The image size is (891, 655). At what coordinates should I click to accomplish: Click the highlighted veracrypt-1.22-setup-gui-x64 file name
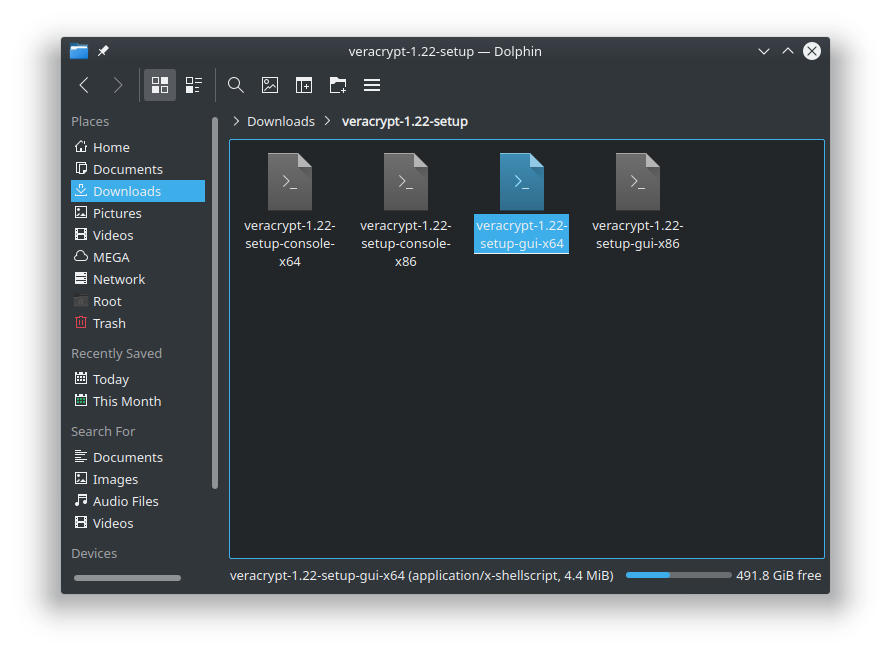pyautogui.click(x=522, y=234)
